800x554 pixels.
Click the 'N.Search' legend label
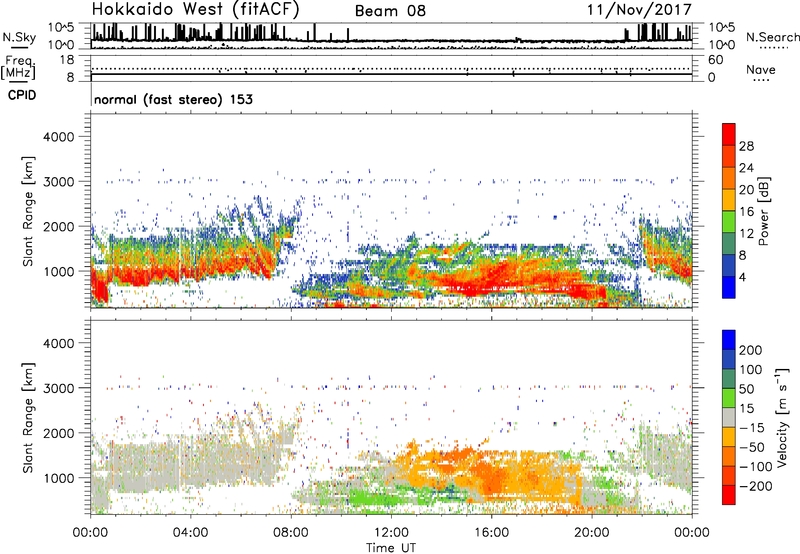click(773, 37)
